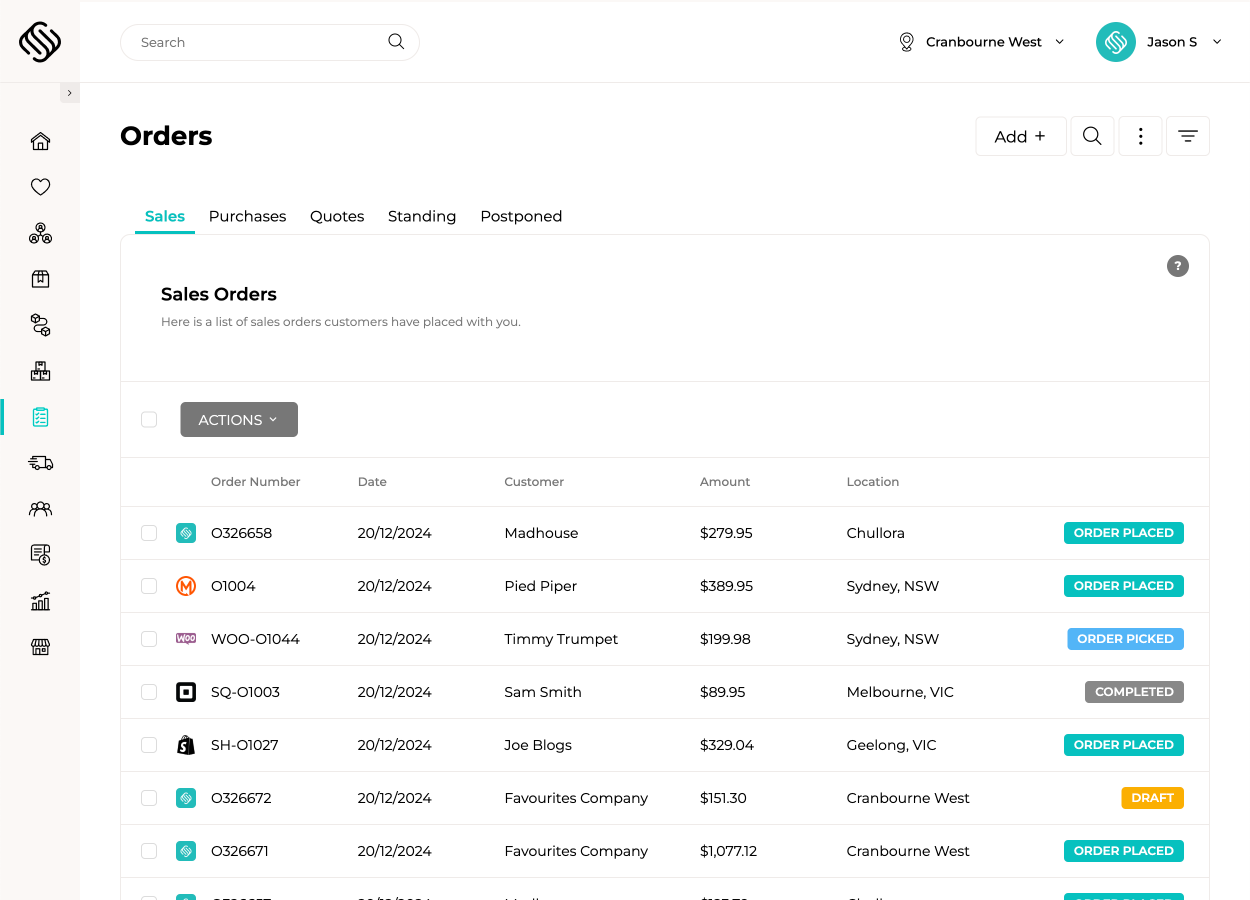Image resolution: width=1250 pixels, height=900 pixels.
Task: Open the Standing orders tab
Action: (x=421, y=216)
